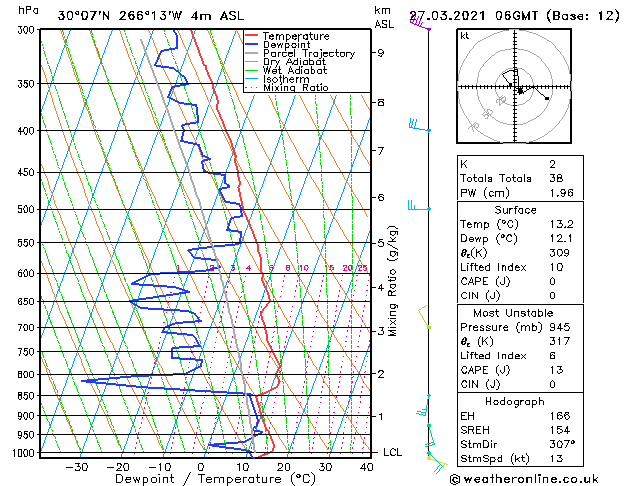The height and width of the screenshot is (486, 629).
Task: Click the '1000' pressure level label
Action: 26,453
